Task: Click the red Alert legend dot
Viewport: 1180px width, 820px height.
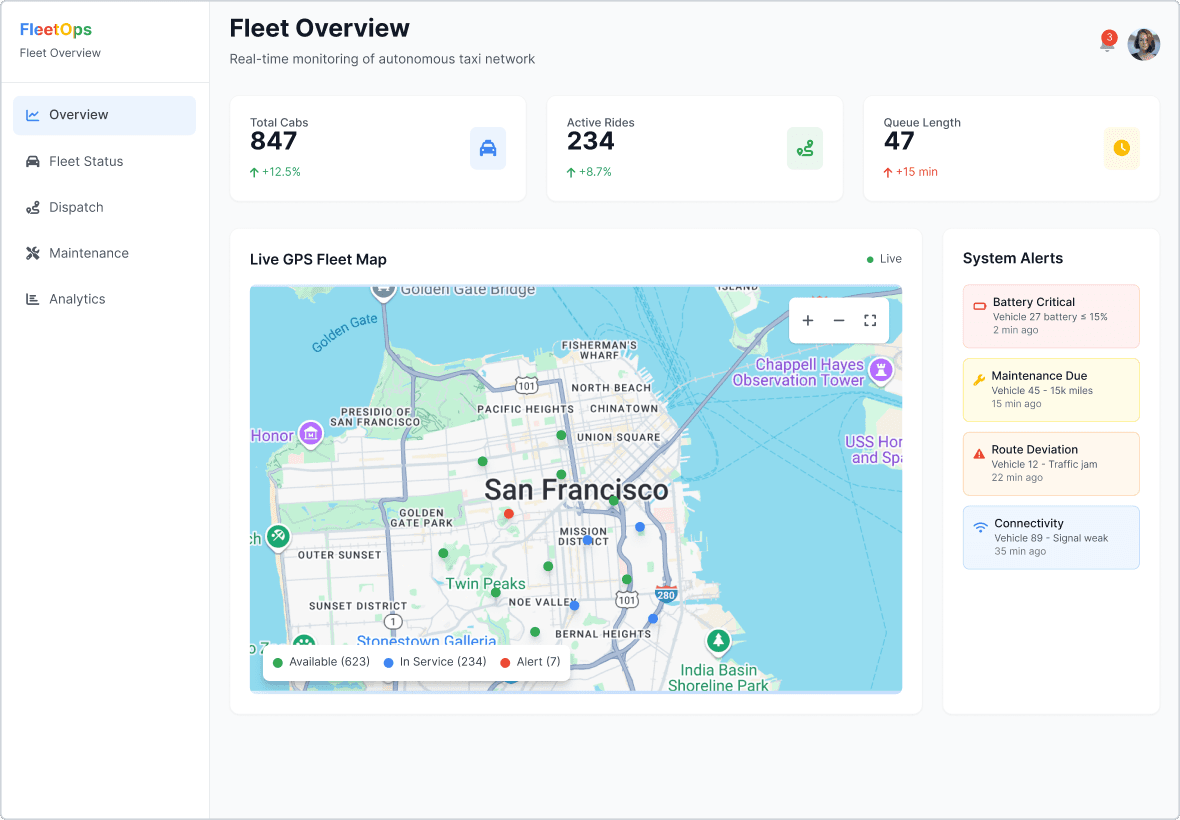Action: click(505, 663)
